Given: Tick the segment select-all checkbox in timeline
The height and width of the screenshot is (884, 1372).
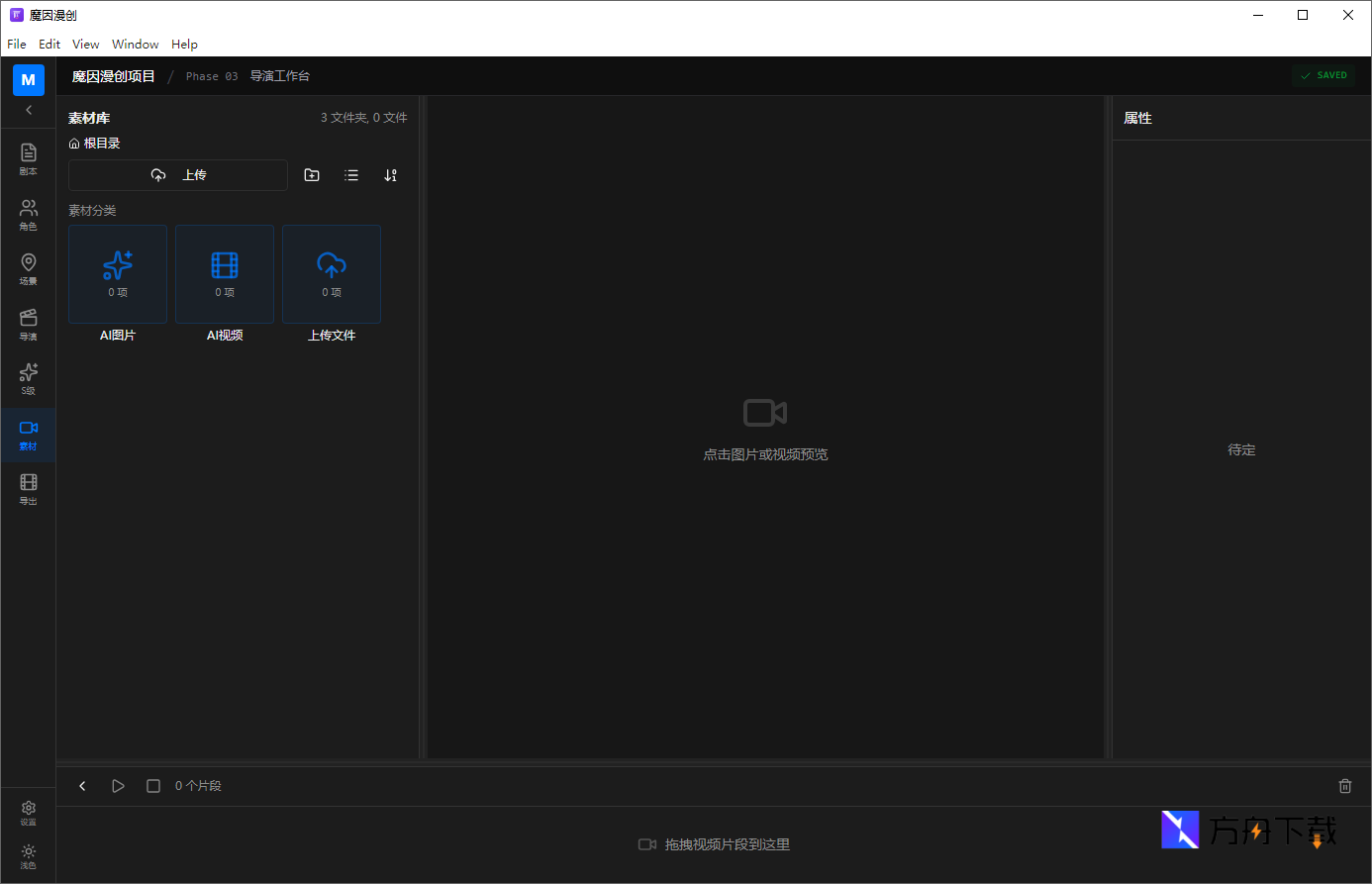Looking at the screenshot, I should pyautogui.click(x=153, y=786).
